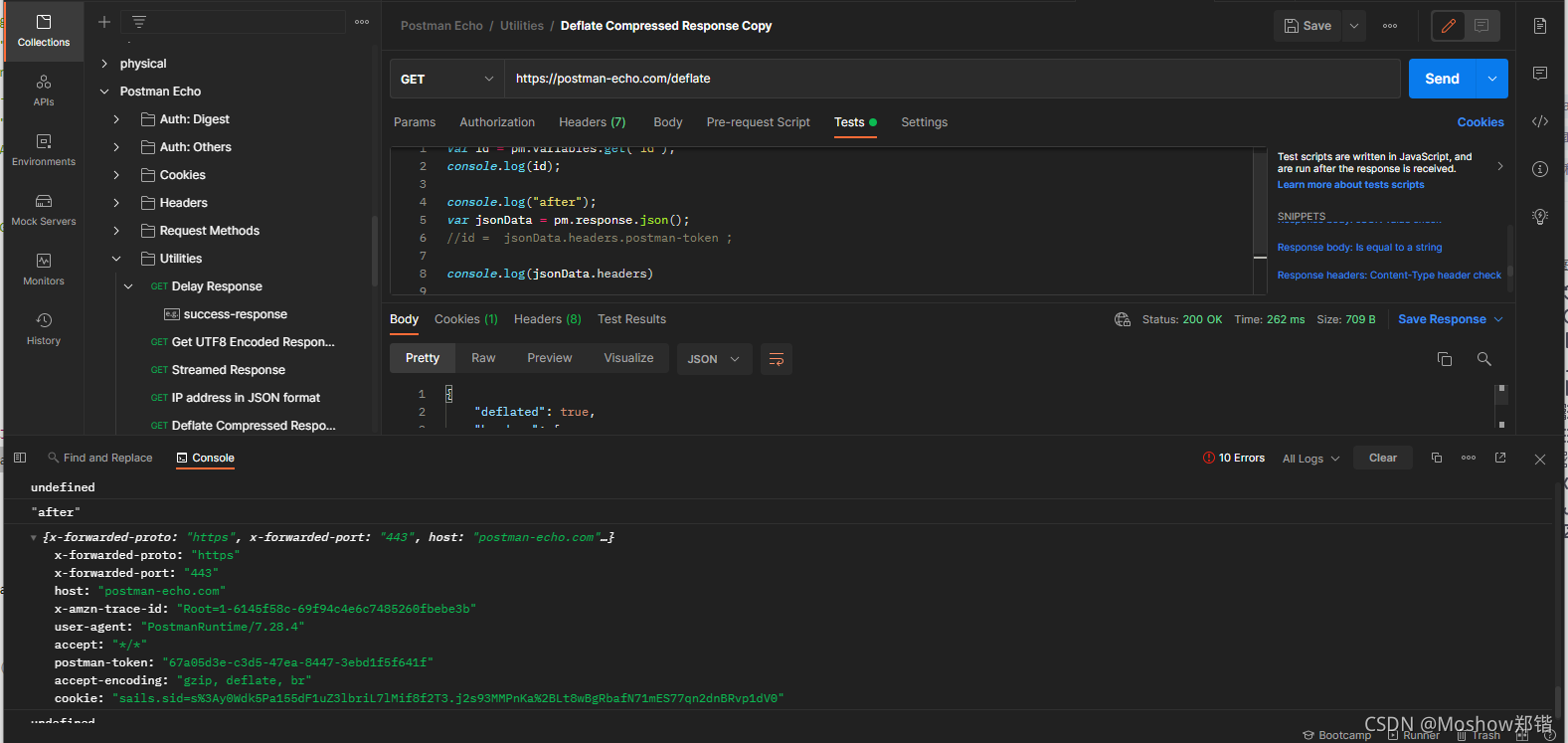Send the request
Screen dimensions: 1568x743
point(1443,79)
